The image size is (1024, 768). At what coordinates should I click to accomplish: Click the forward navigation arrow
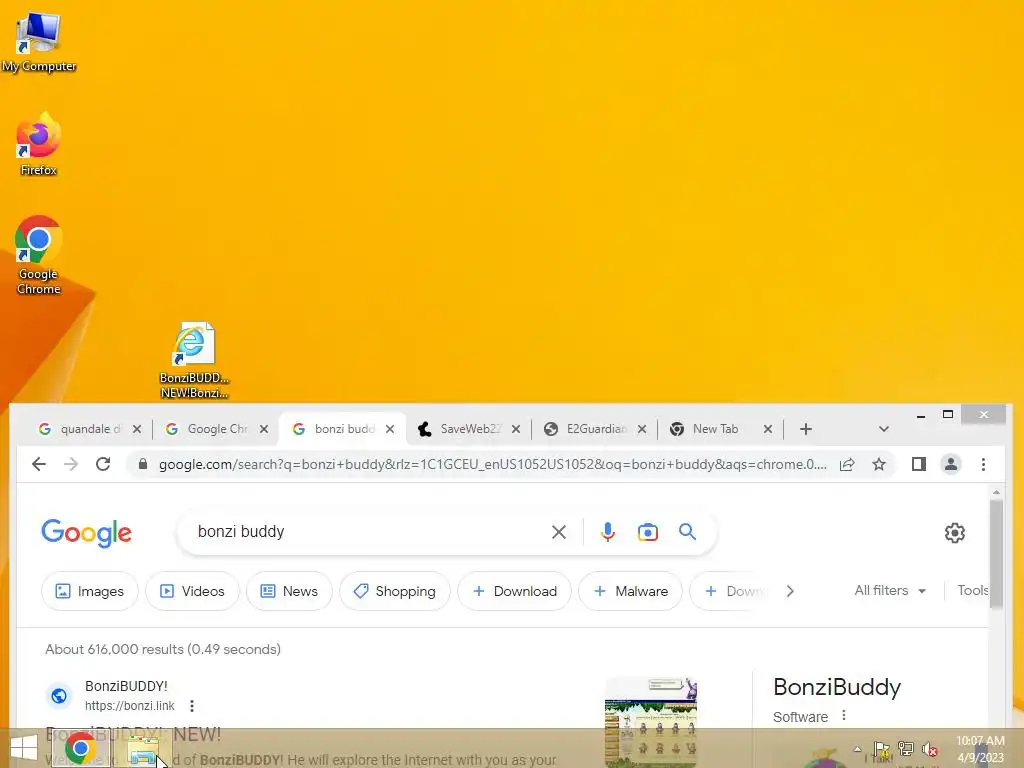pyautogui.click(x=71, y=464)
